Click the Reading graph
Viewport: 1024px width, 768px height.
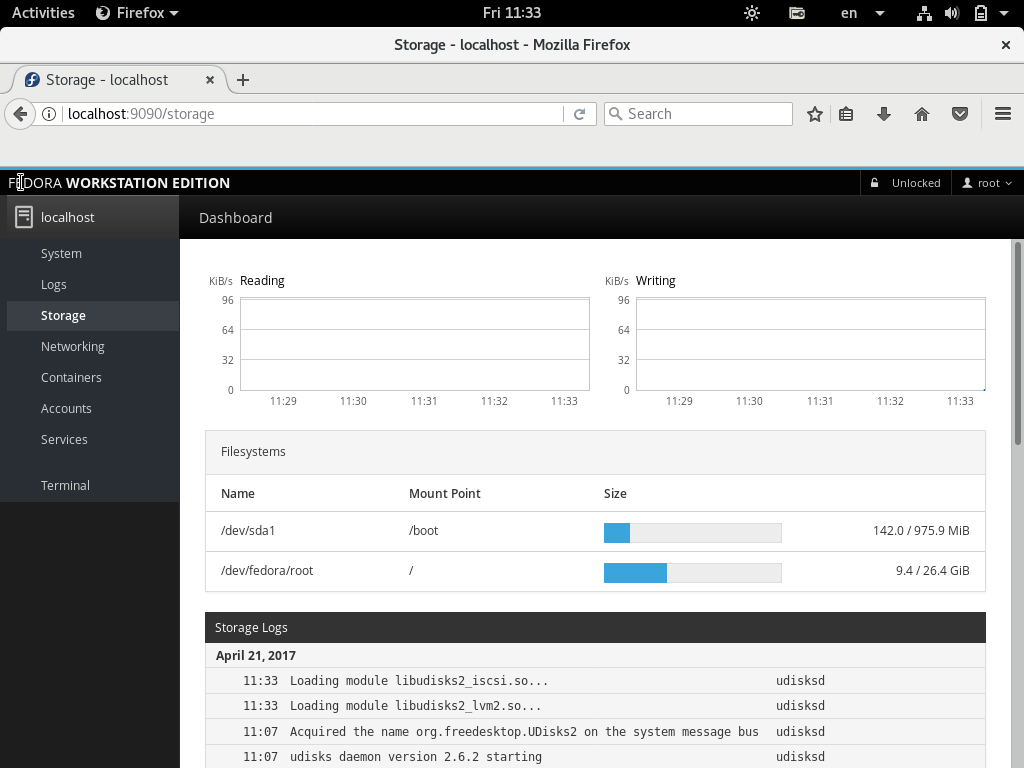[415, 344]
